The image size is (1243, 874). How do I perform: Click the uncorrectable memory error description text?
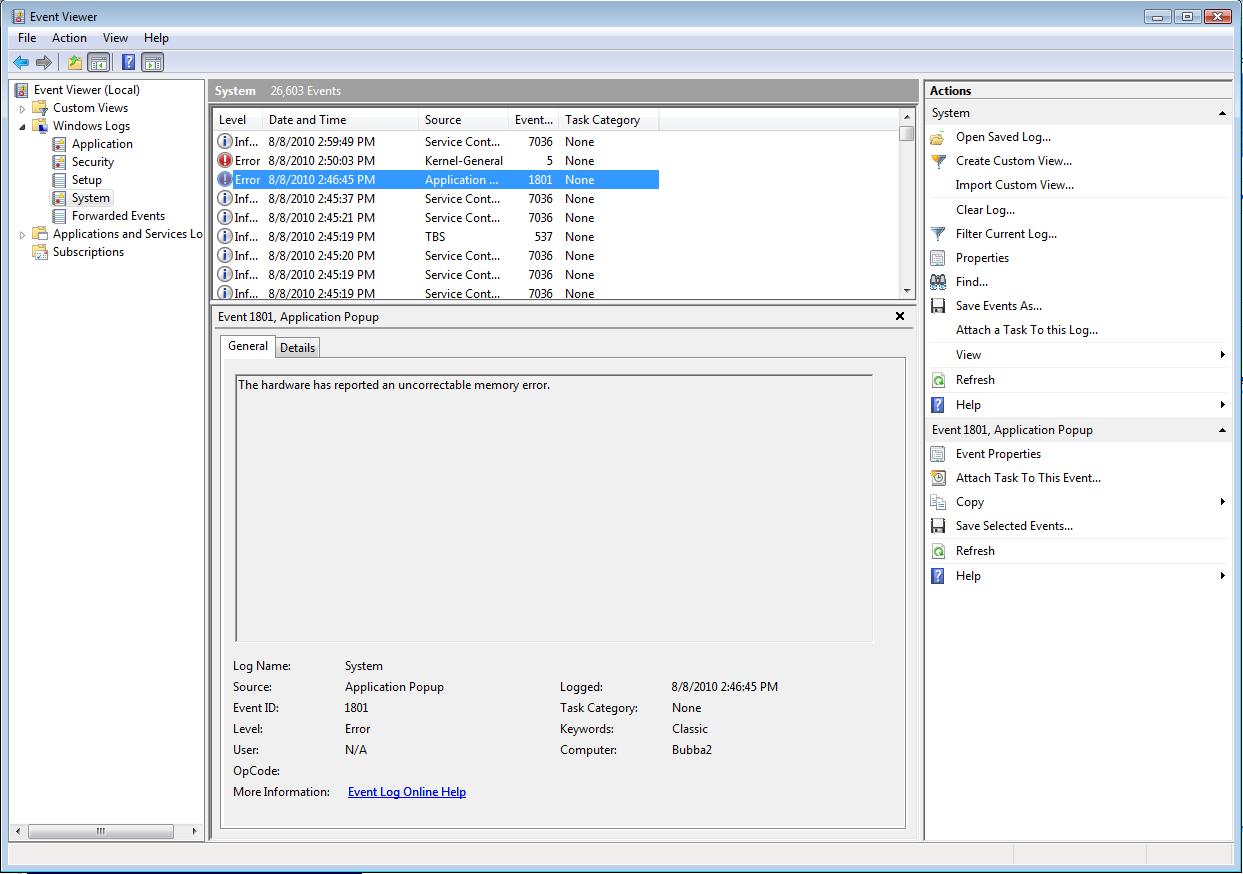(x=394, y=385)
